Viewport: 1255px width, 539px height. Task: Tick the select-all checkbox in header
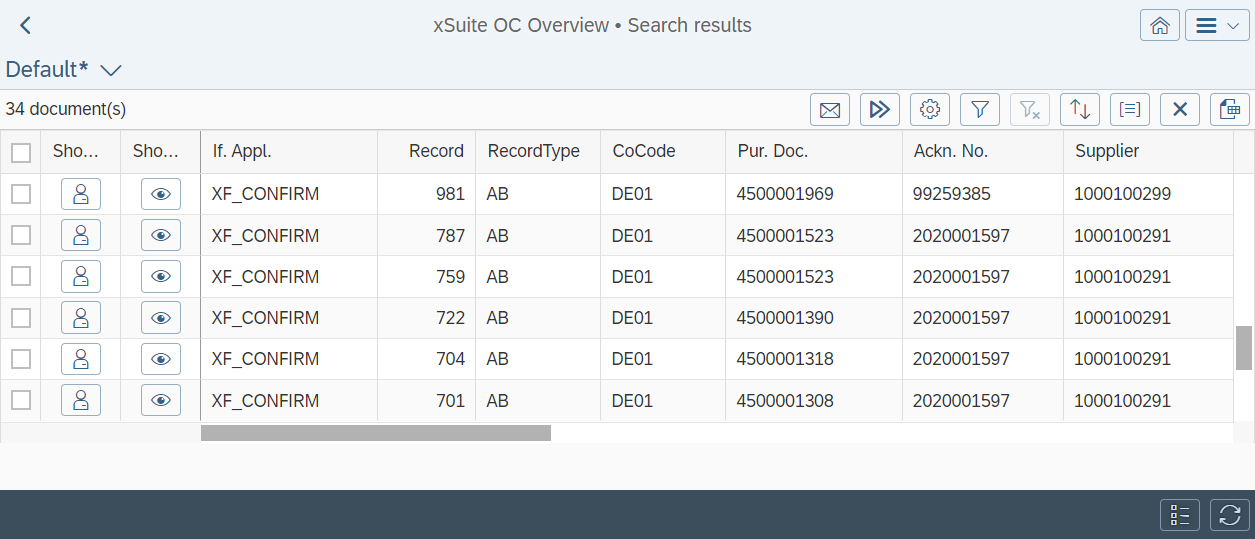click(x=20, y=152)
